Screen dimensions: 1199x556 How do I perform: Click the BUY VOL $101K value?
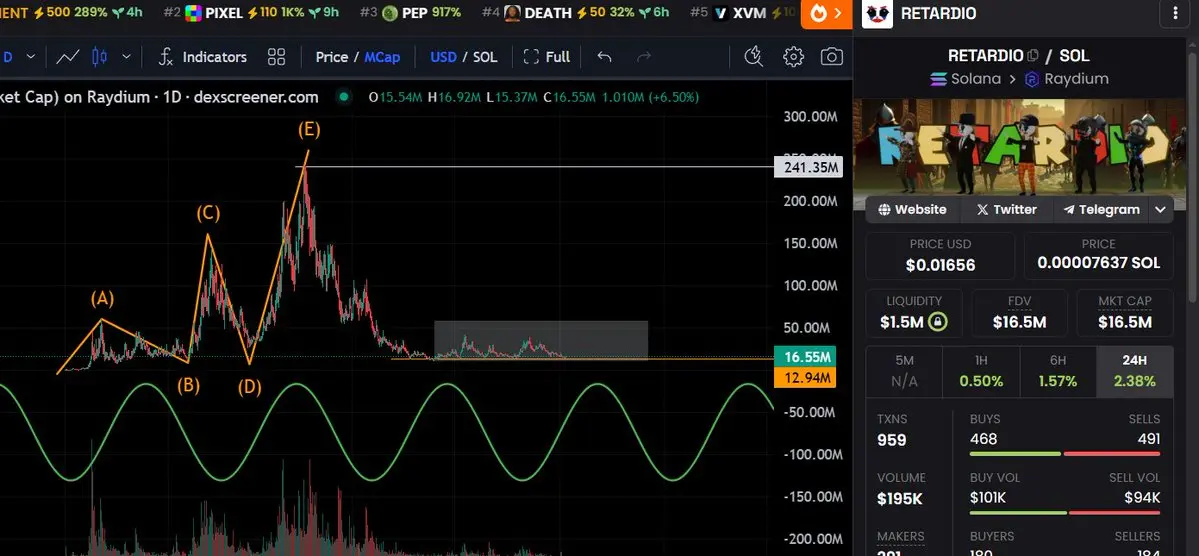[x=987, y=498]
